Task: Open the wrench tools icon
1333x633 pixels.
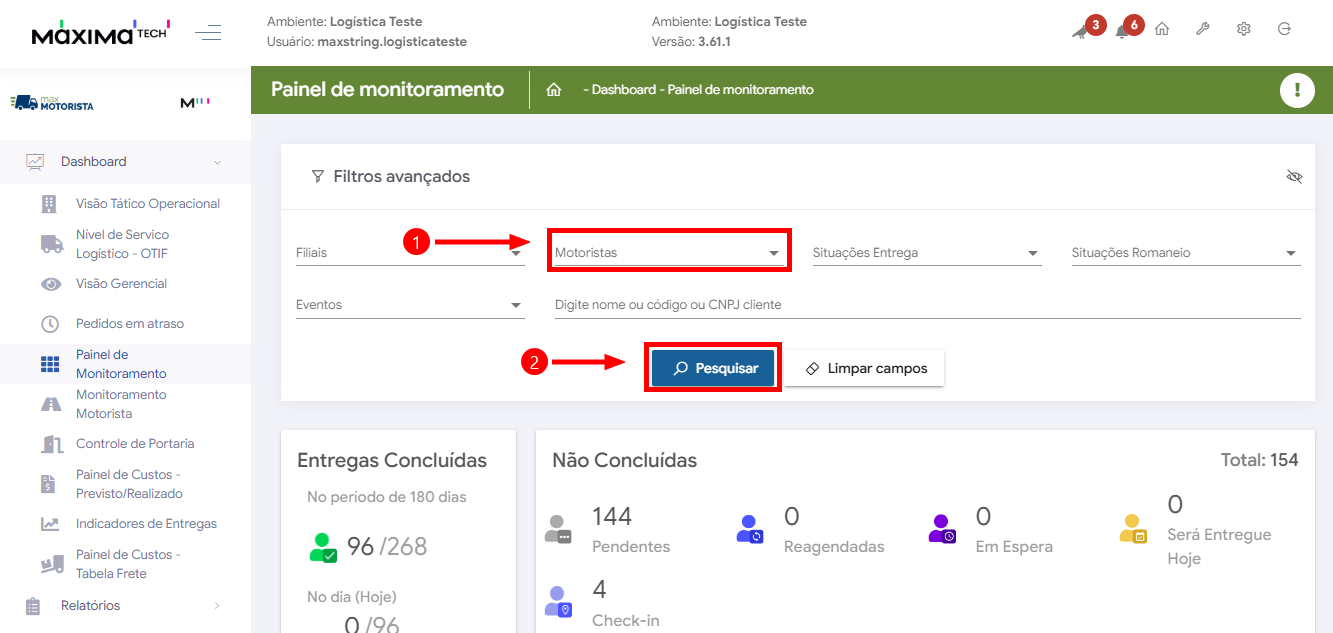Action: [x=1203, y=29]
